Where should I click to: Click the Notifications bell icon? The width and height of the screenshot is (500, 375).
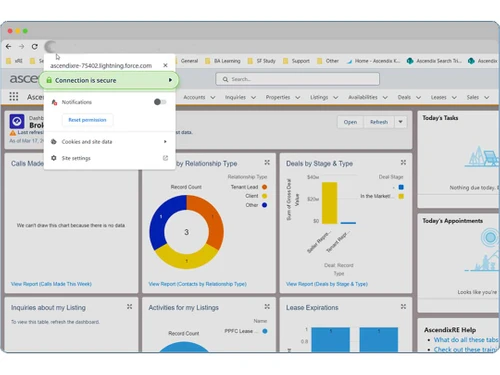coord(54,102)
